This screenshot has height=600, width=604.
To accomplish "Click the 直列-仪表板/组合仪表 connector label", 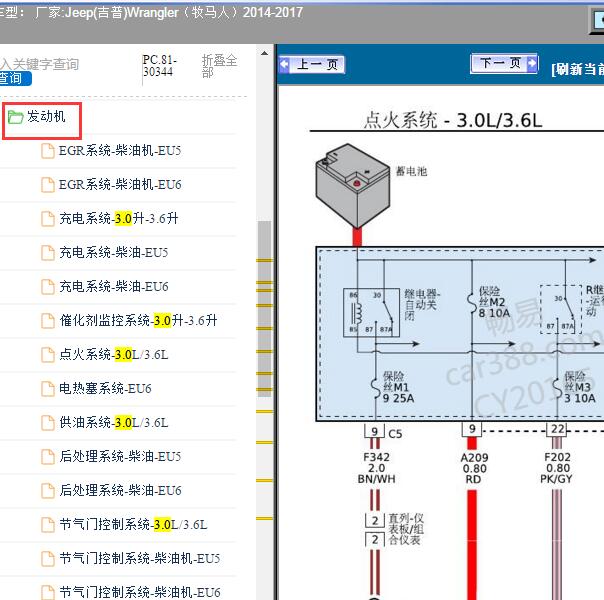I will tap(406, 529).
